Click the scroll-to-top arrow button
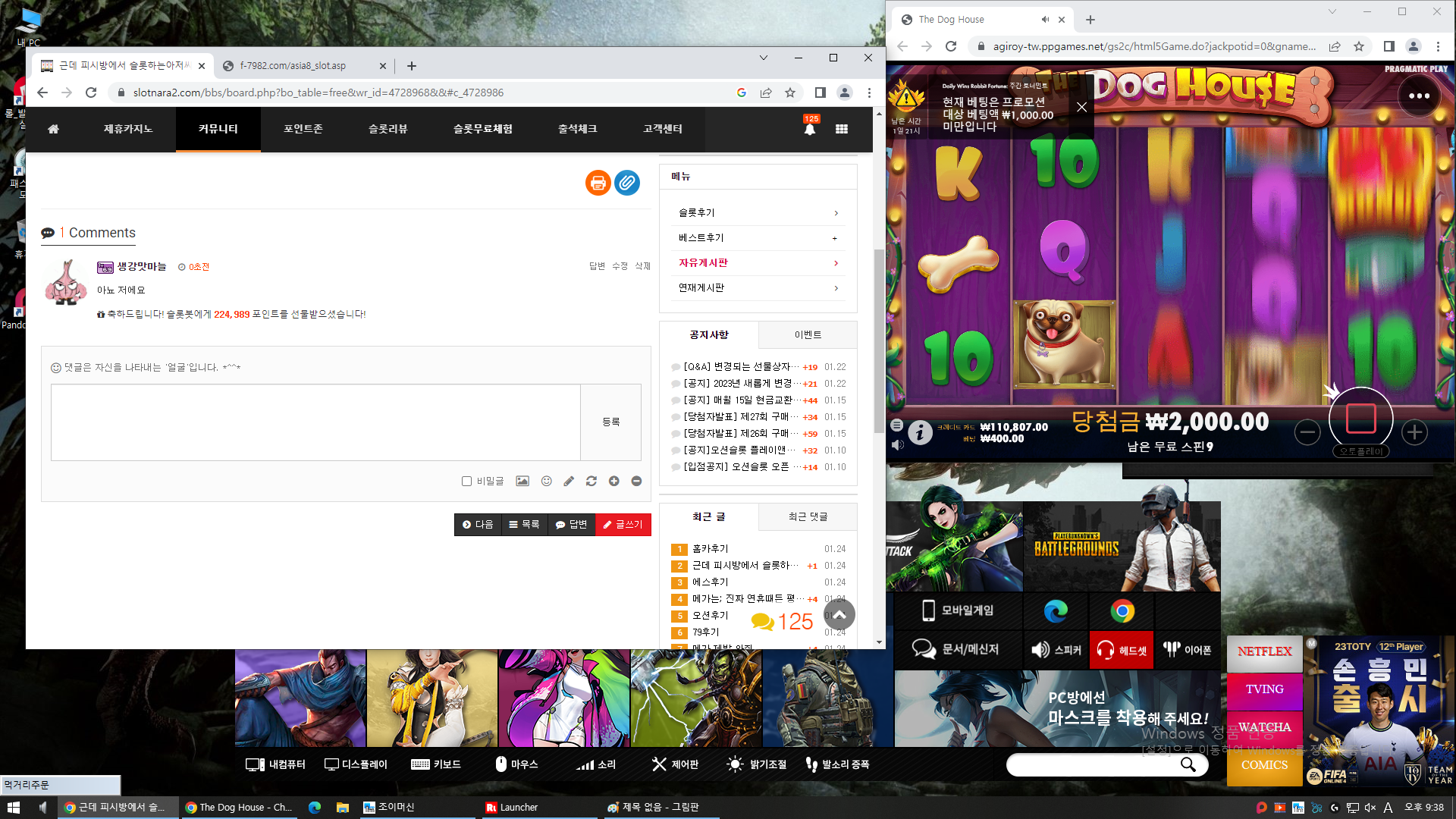 (x=839, y=615)
